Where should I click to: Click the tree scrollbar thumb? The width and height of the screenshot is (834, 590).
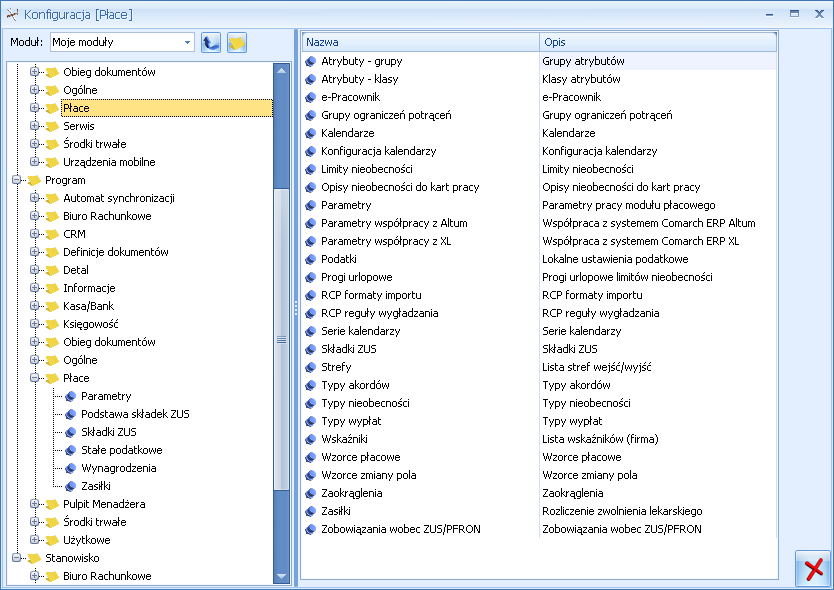tap(281, 339)
